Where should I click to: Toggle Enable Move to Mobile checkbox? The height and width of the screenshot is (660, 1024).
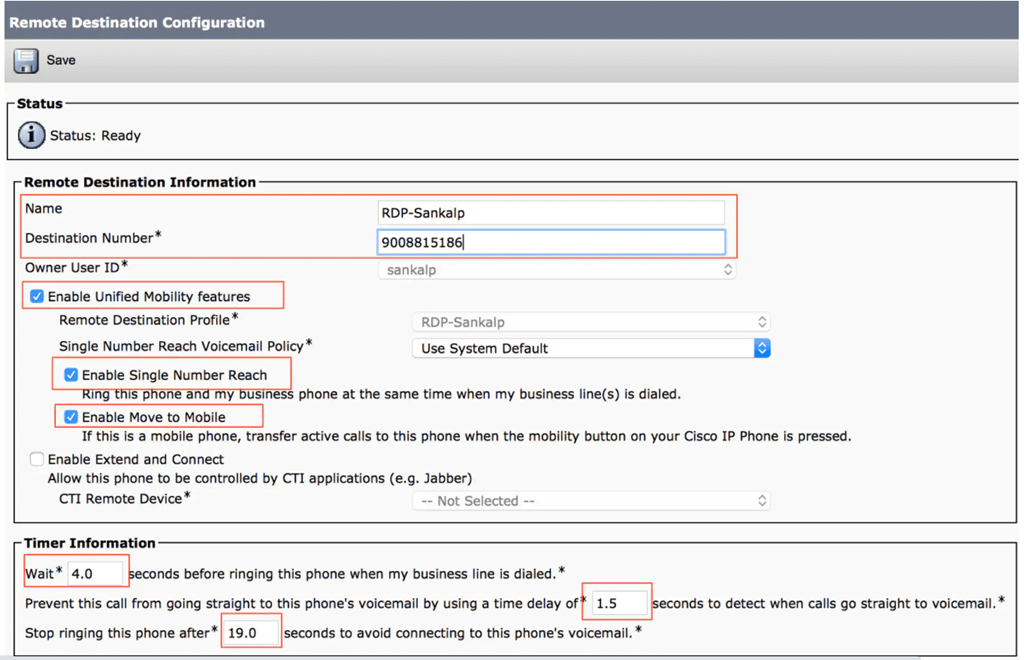tap(71, 416)
